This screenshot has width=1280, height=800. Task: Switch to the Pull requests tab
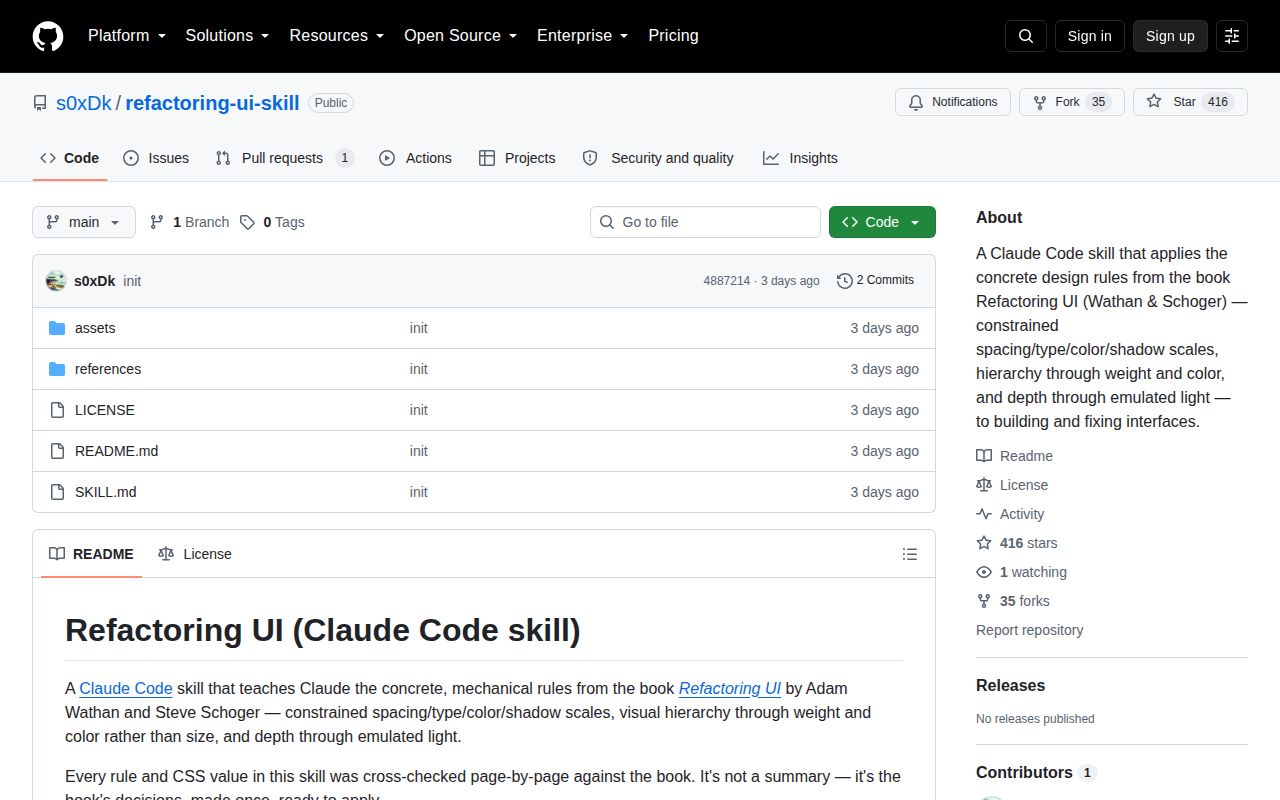point(284,158)
